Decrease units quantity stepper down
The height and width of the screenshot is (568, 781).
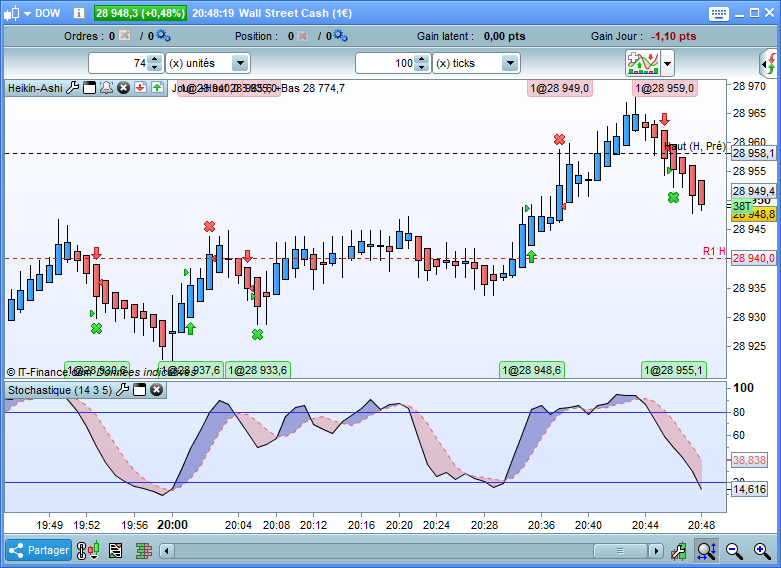(155, 68)
